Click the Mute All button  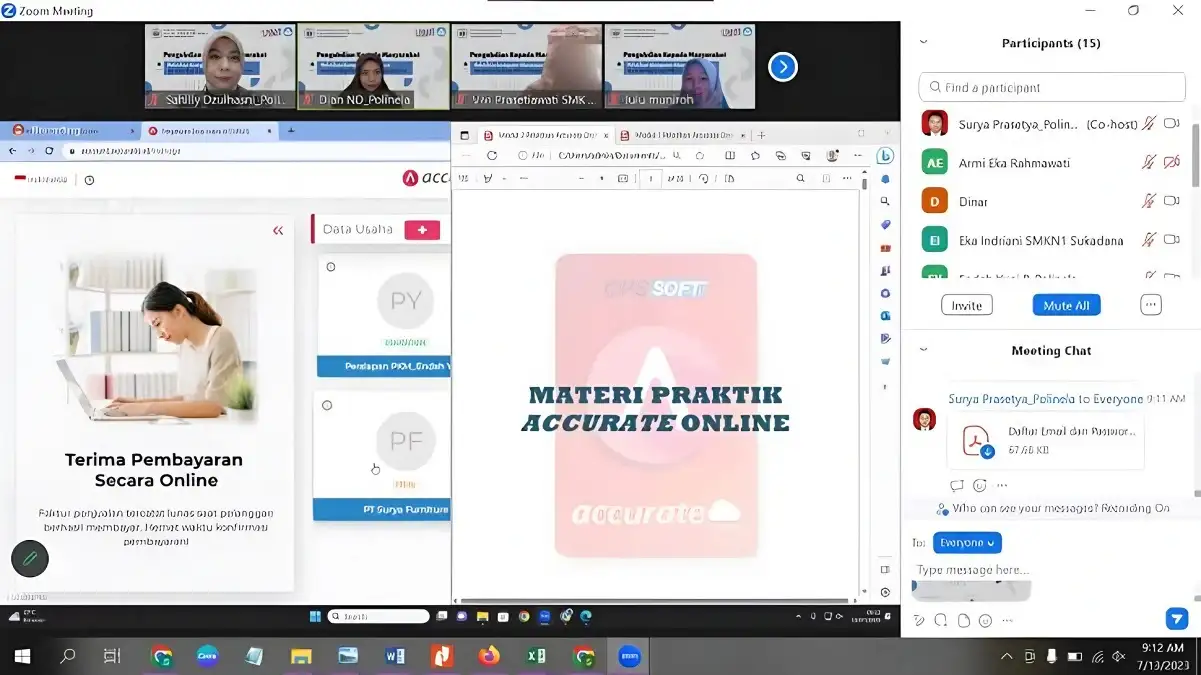1066,305
